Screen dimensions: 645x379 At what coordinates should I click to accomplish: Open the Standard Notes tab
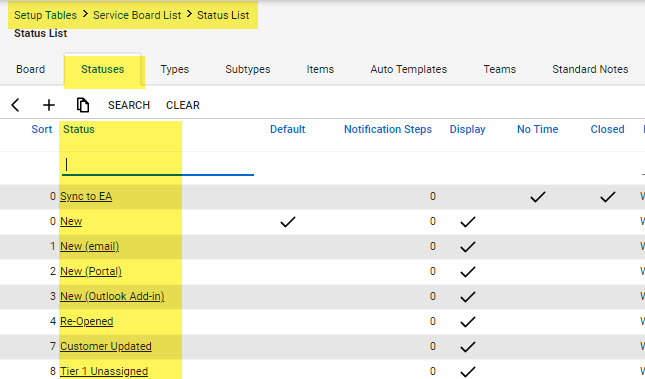590,69
